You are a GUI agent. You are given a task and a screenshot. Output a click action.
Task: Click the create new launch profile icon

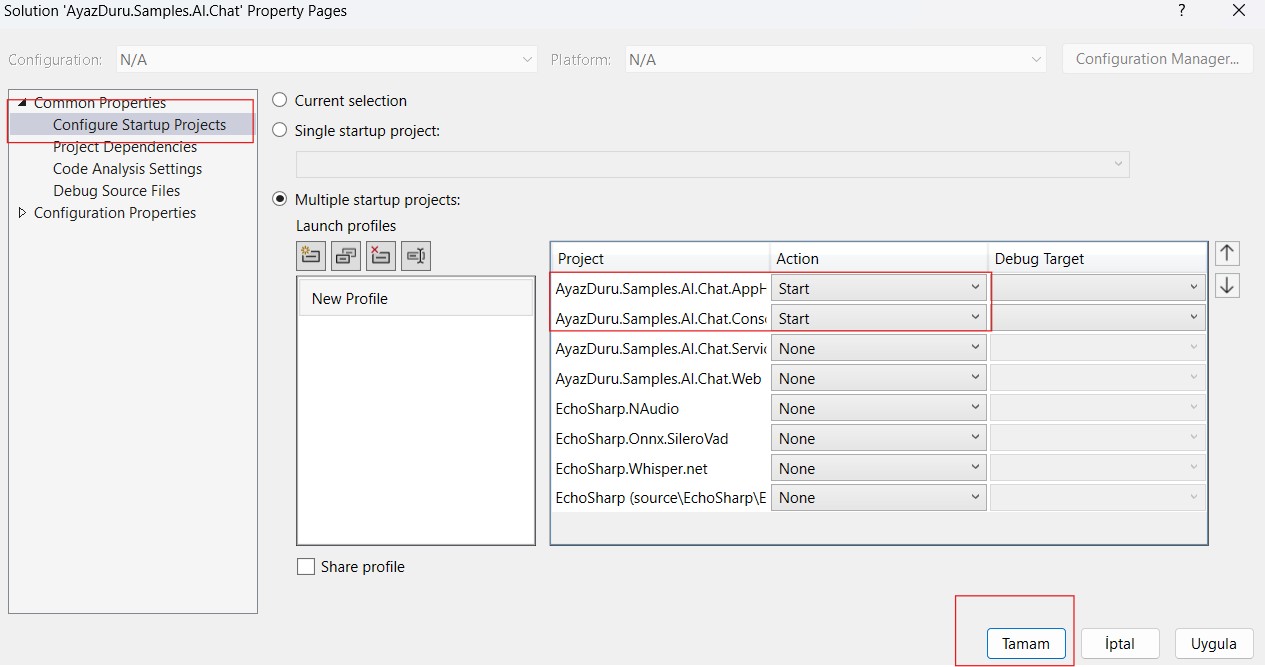pos(311,256)
